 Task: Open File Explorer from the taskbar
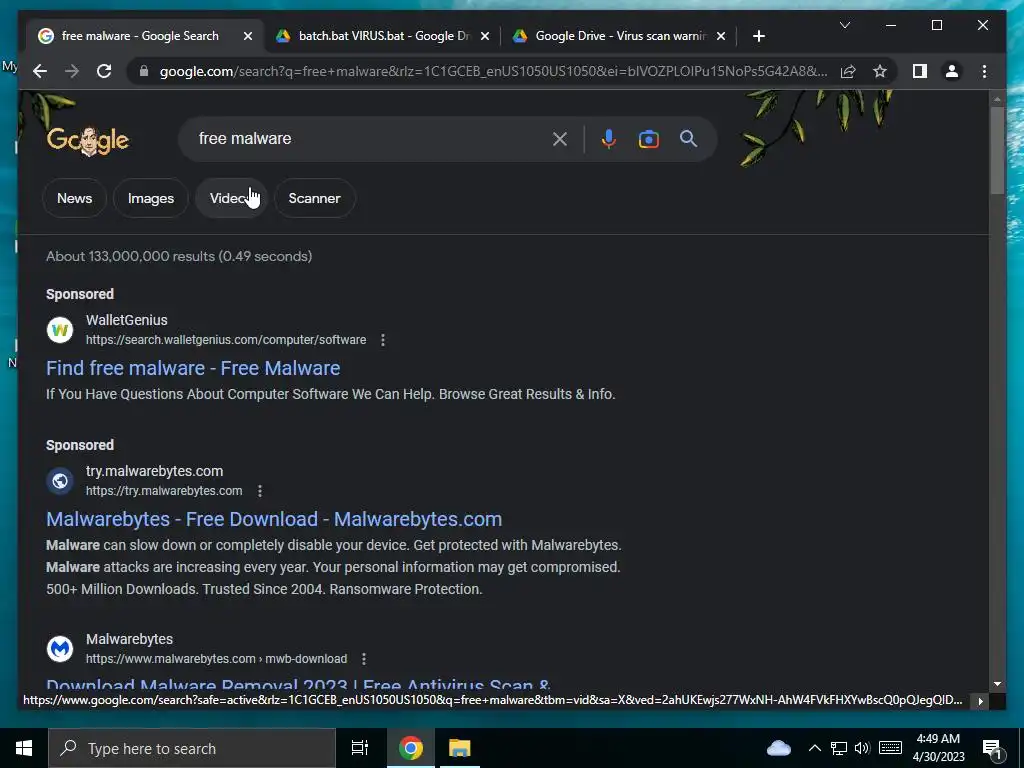pos(460,748)
